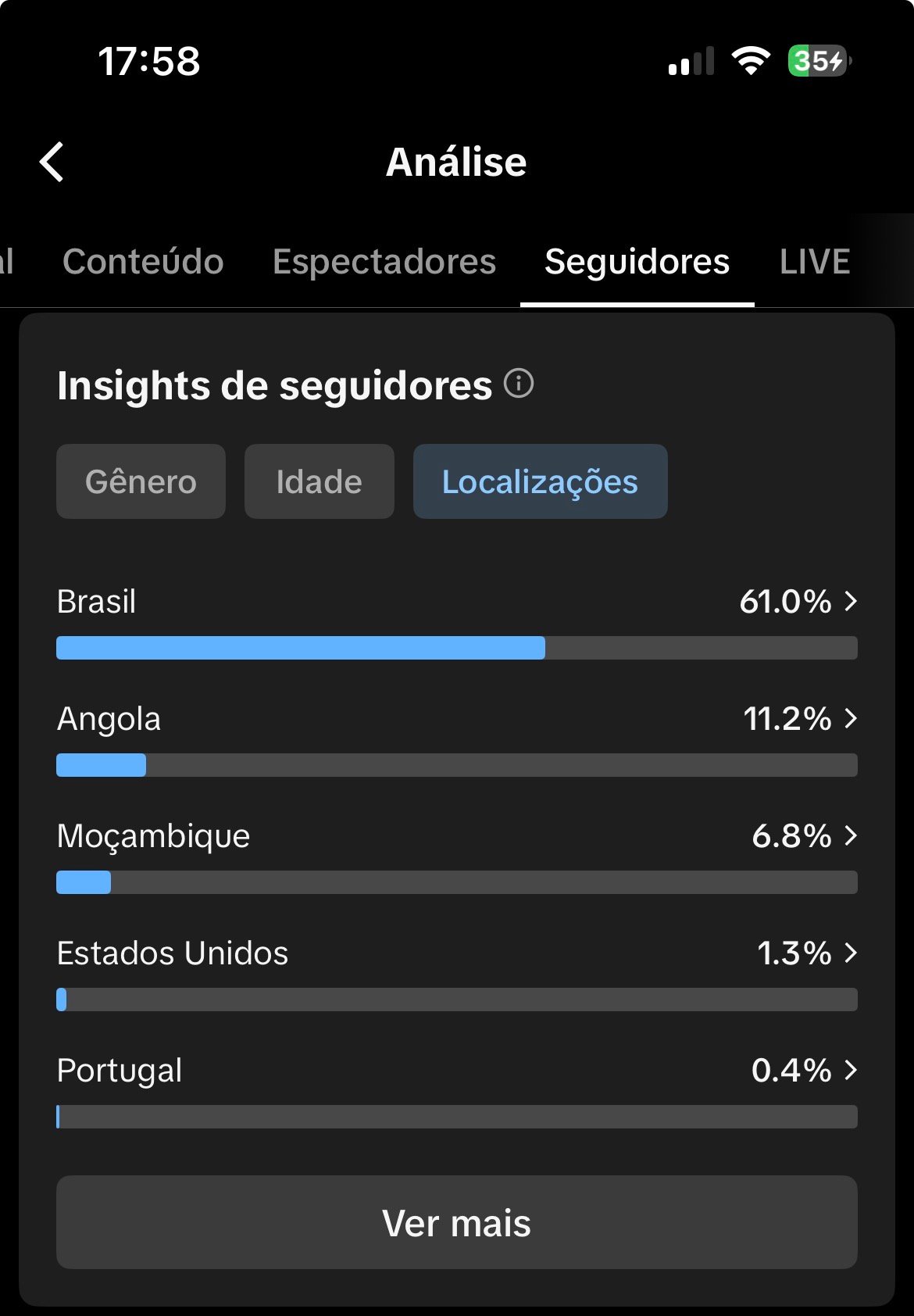The image size is (914, 1316).
Task: Open the LIVE tab
Action: (815, 262)
